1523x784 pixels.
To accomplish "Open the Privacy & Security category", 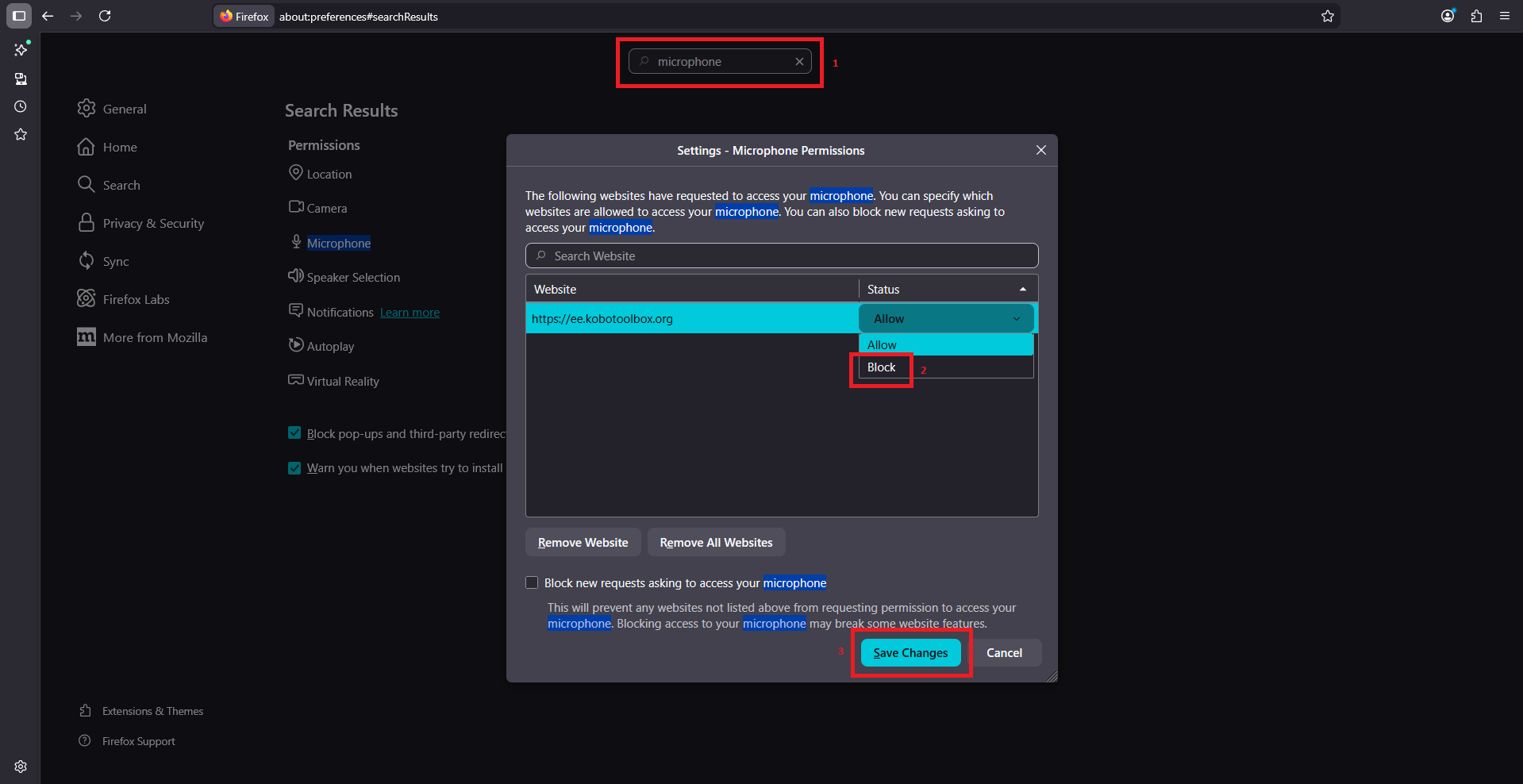I will point(153,224).
